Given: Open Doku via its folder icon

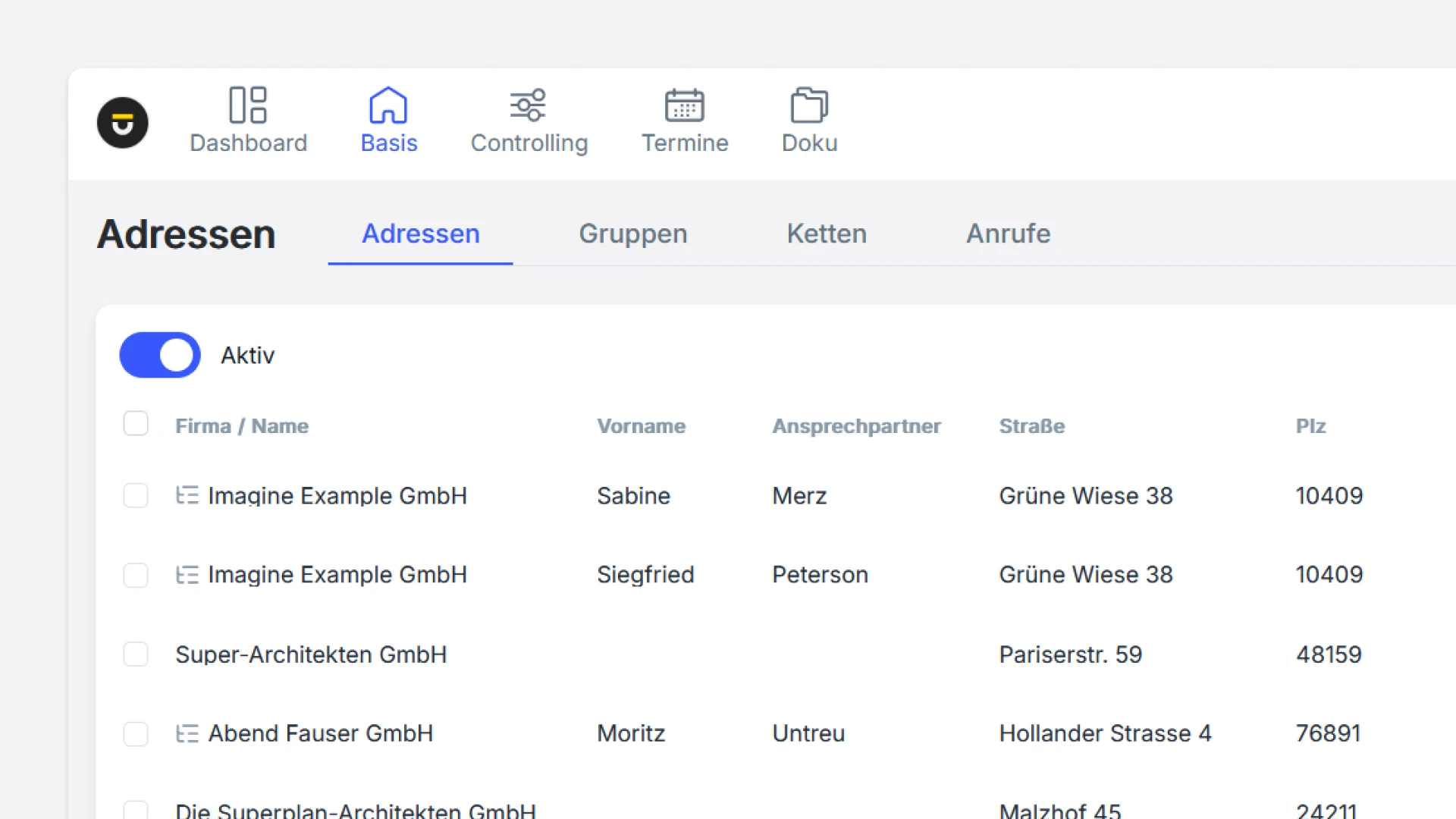Looking at the screenshot, I should coord(809,105).
